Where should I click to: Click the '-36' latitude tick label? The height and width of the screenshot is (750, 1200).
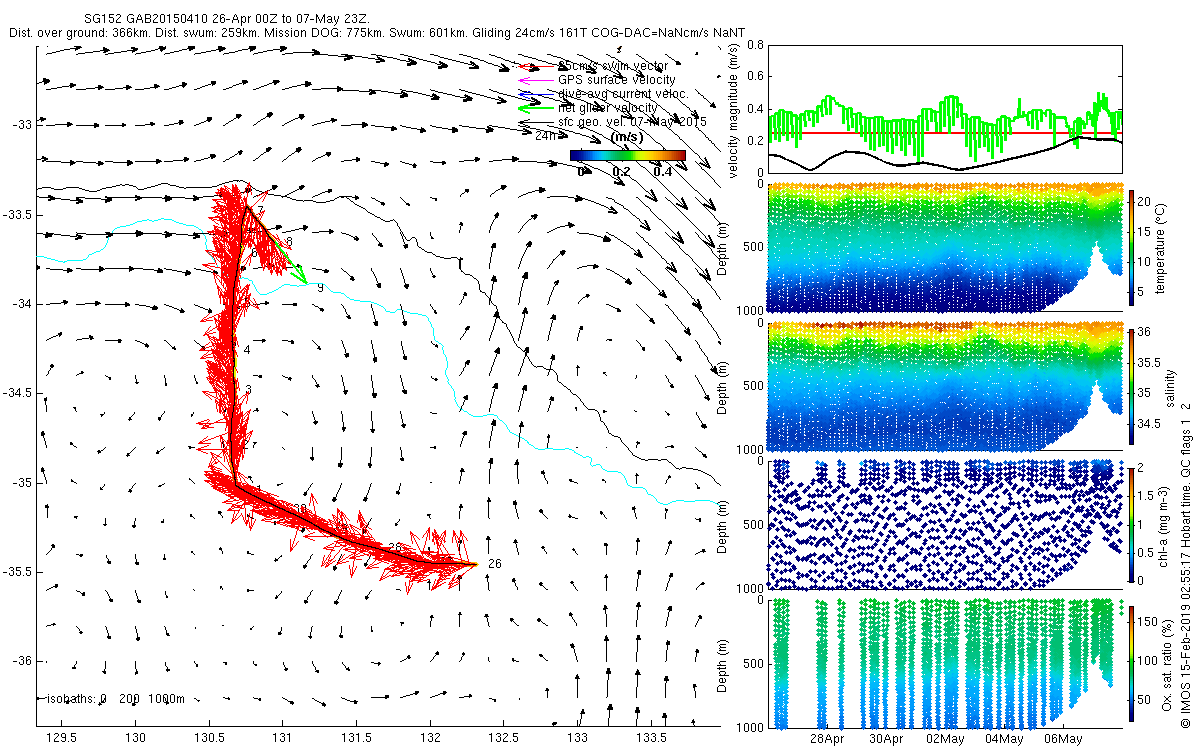click(22, 661)
